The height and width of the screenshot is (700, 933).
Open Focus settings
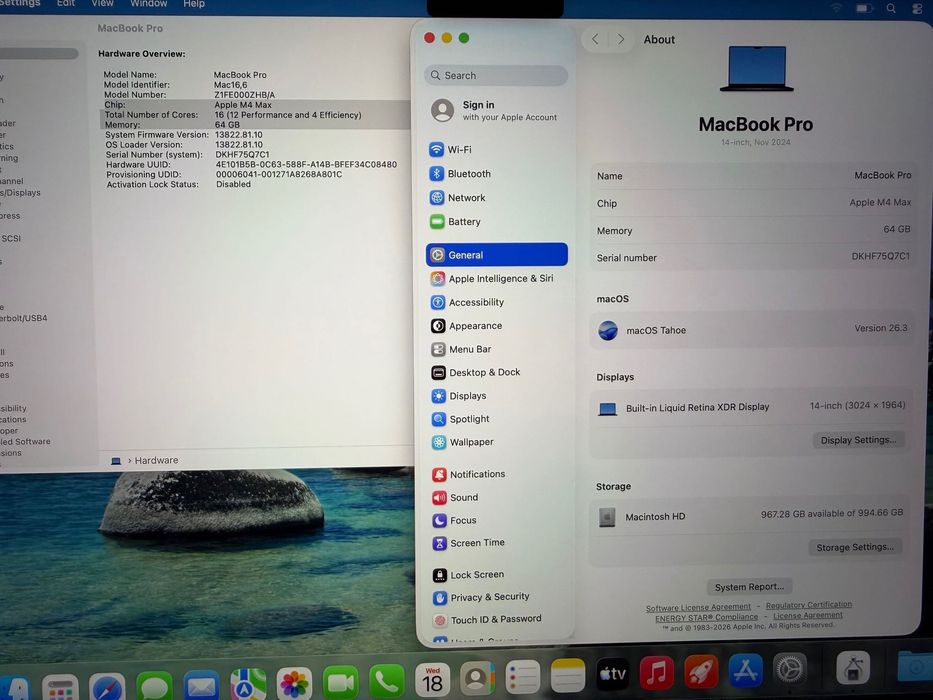[497, 520]
